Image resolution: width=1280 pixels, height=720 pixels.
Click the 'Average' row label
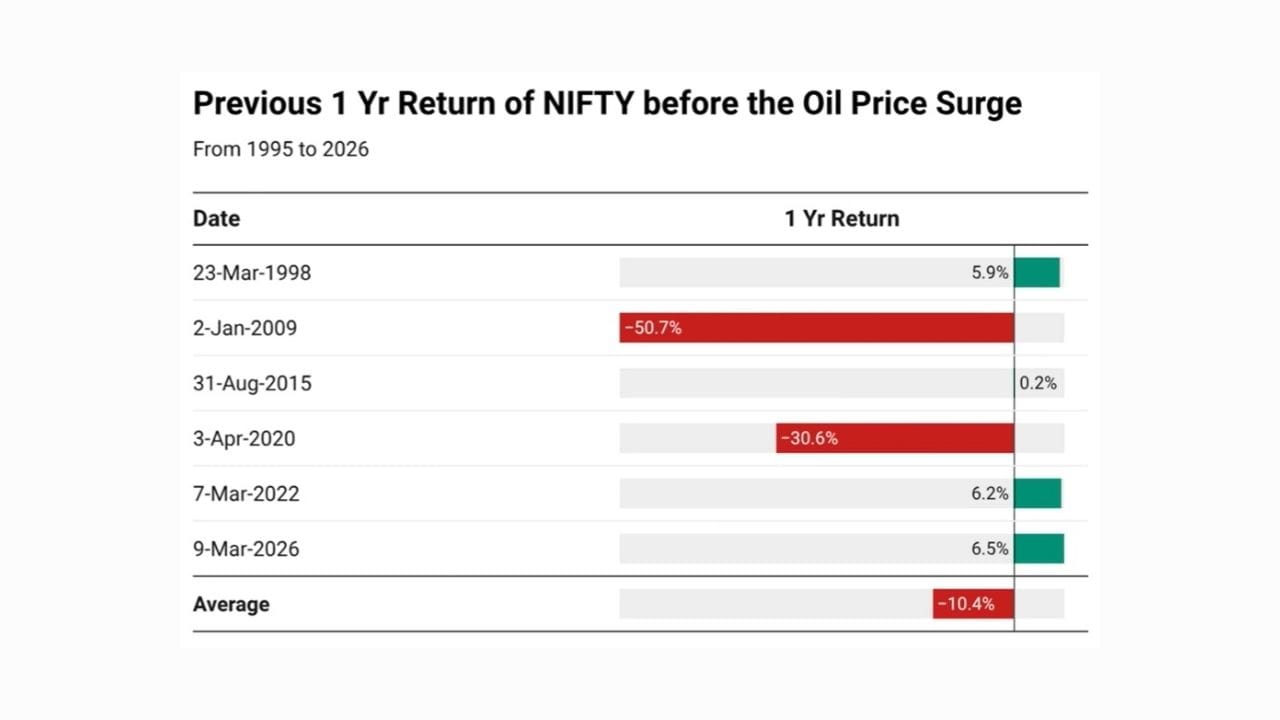(231, 604)
